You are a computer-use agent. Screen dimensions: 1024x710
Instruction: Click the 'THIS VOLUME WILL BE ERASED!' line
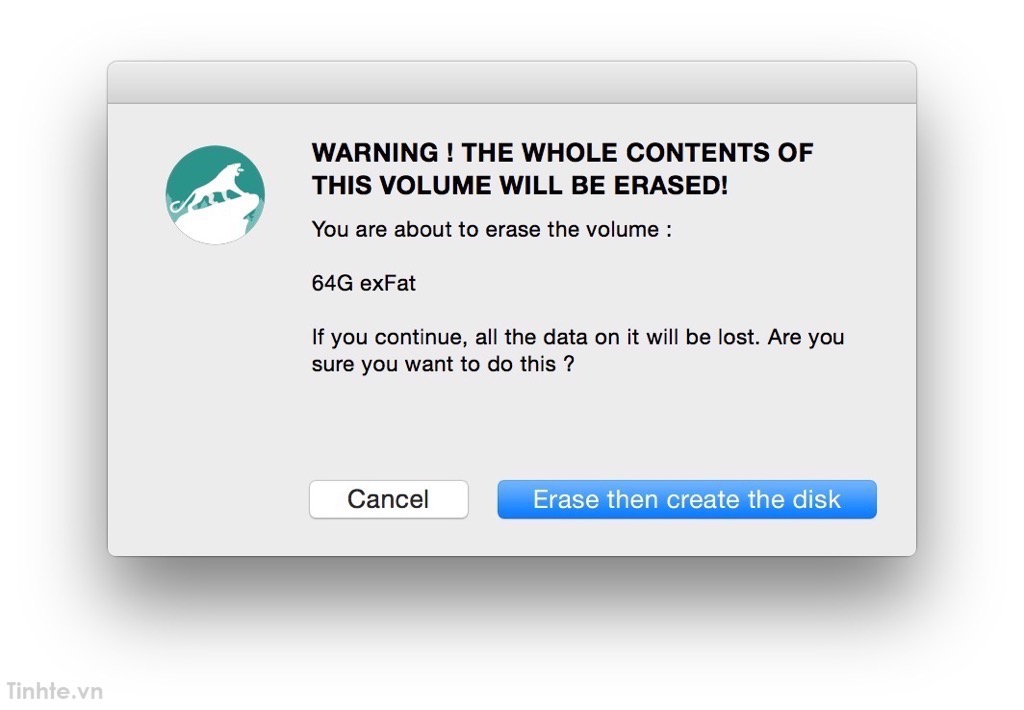click(x=520, y=186)
